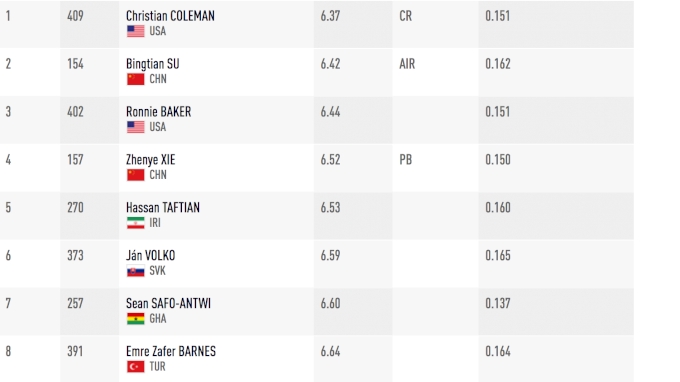Click the USA flag under Christian Coleman
This screenshot has height=382, width=680.
135,31
